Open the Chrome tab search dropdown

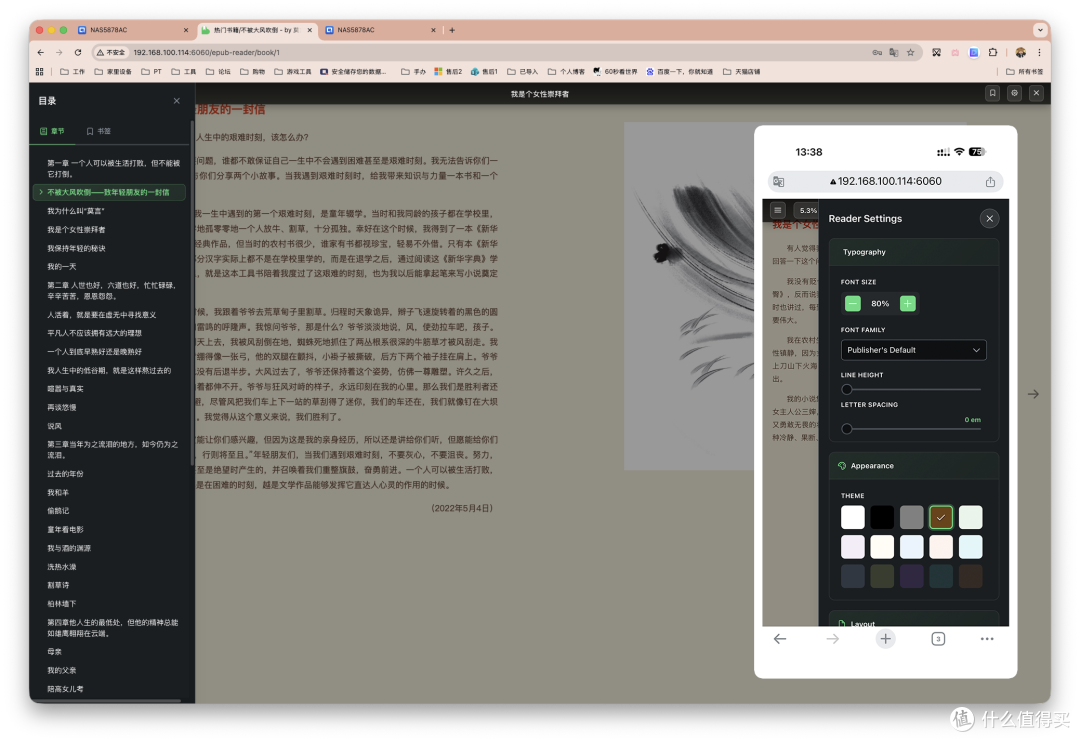pyautogui.click(x=1039, y=30)
